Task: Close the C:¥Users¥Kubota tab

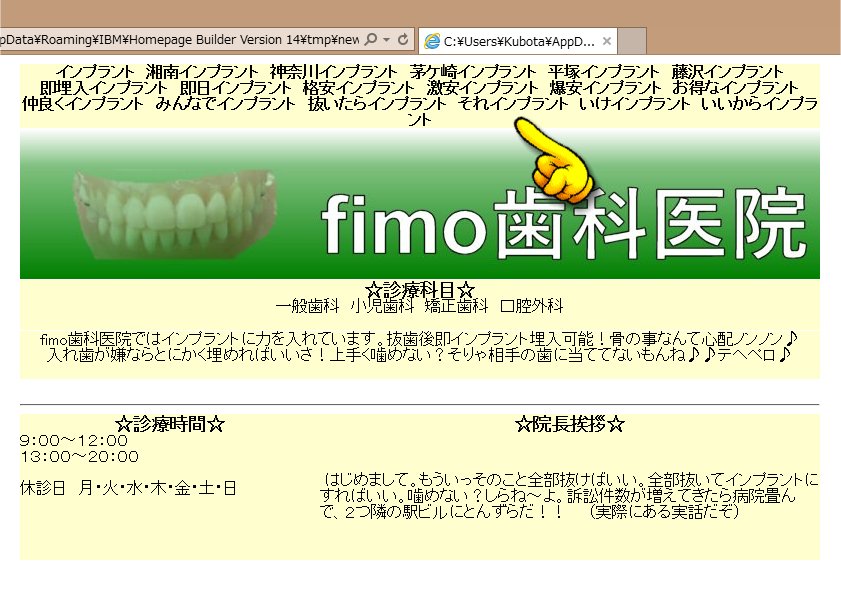Action: pyautogui.click(x=607, y=41)
